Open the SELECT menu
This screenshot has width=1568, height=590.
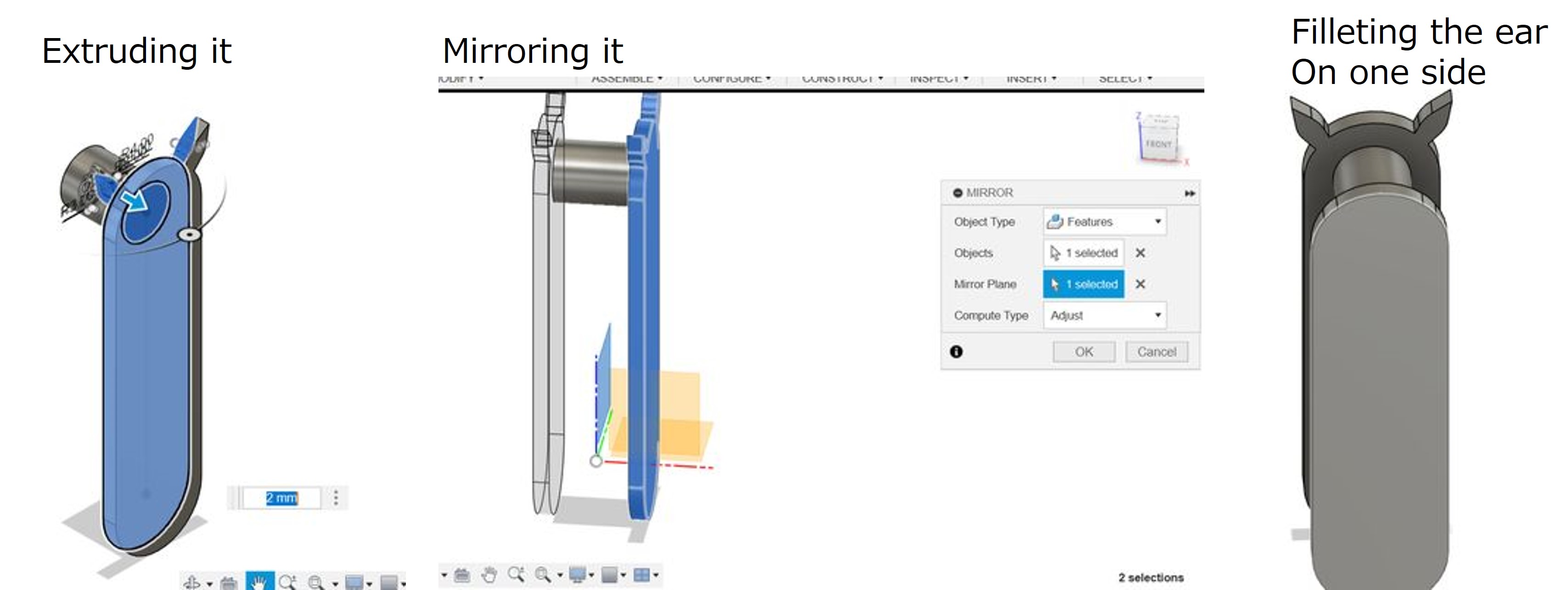1125,79
